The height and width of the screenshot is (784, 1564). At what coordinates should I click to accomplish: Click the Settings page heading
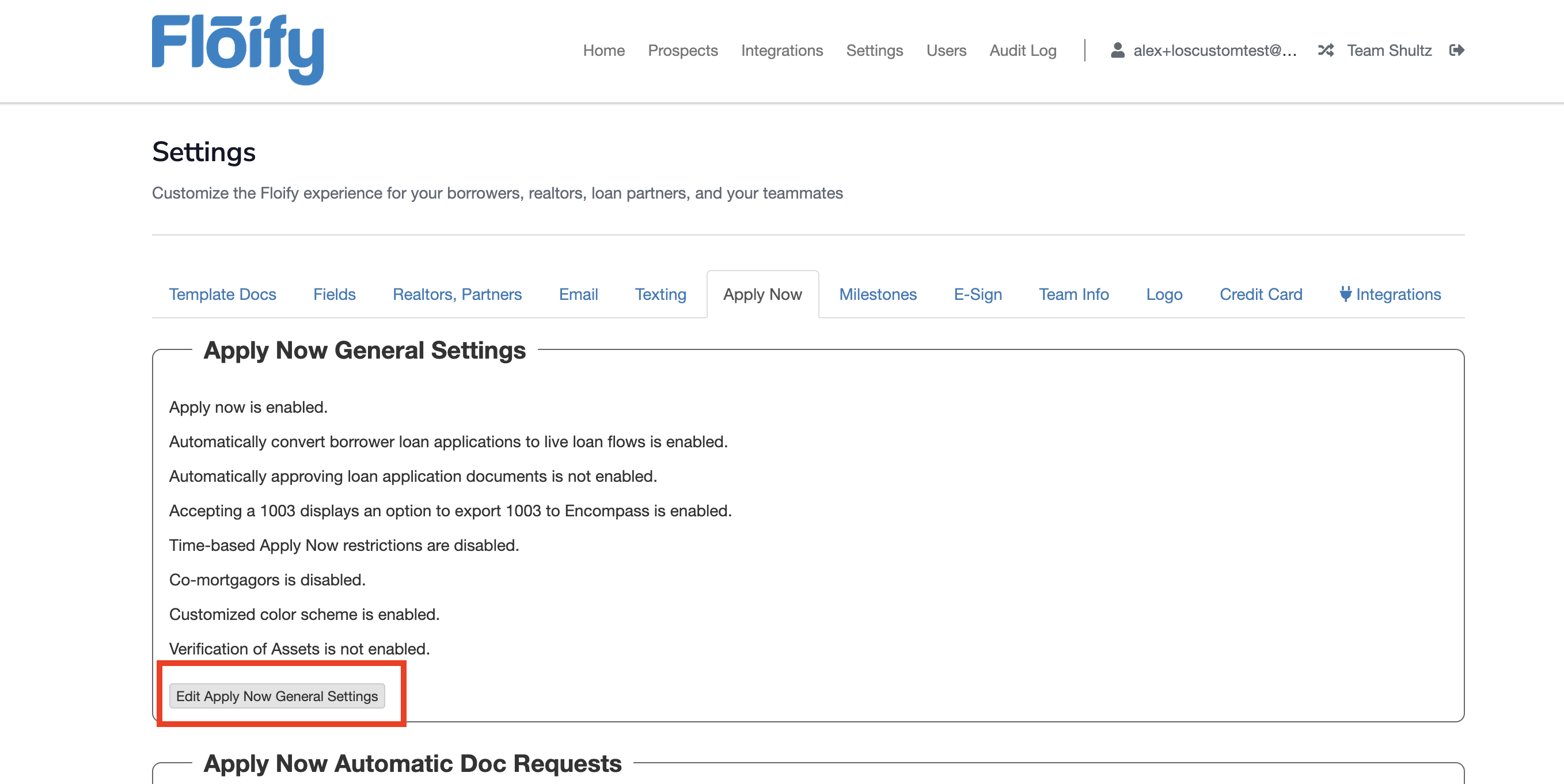[203, 152]
